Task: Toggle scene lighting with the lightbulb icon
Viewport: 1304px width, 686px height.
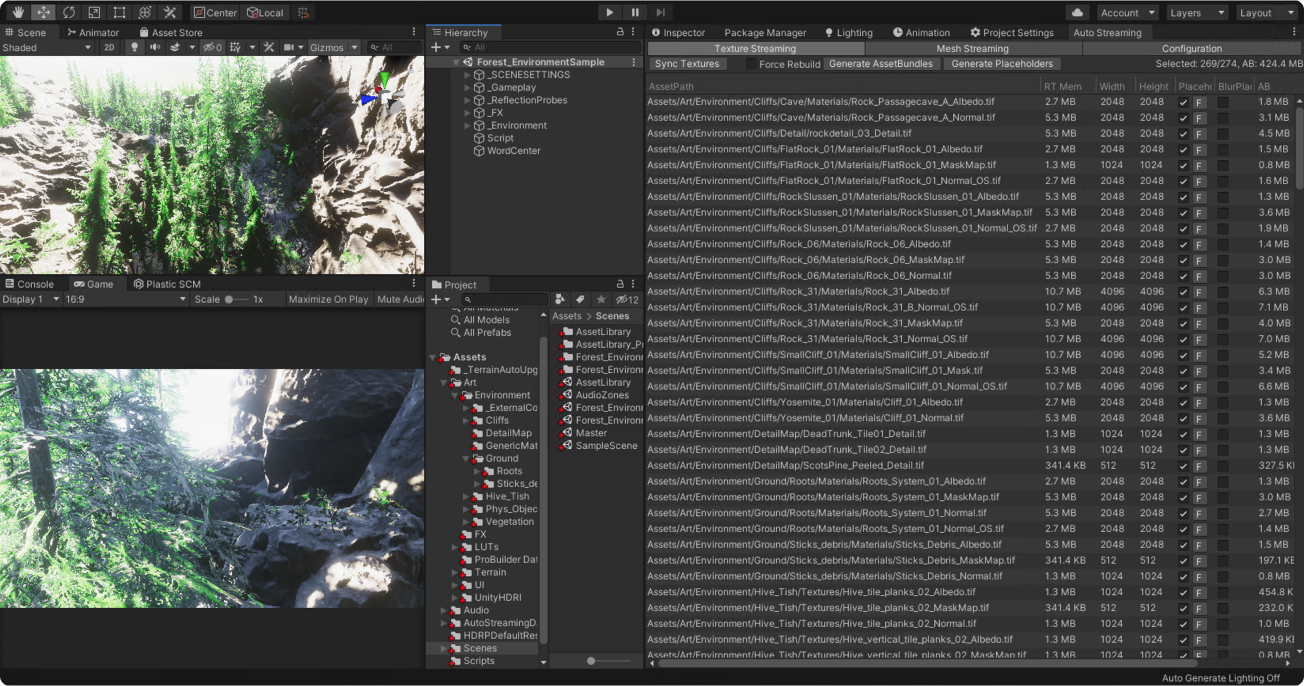Action: [135, 48]
